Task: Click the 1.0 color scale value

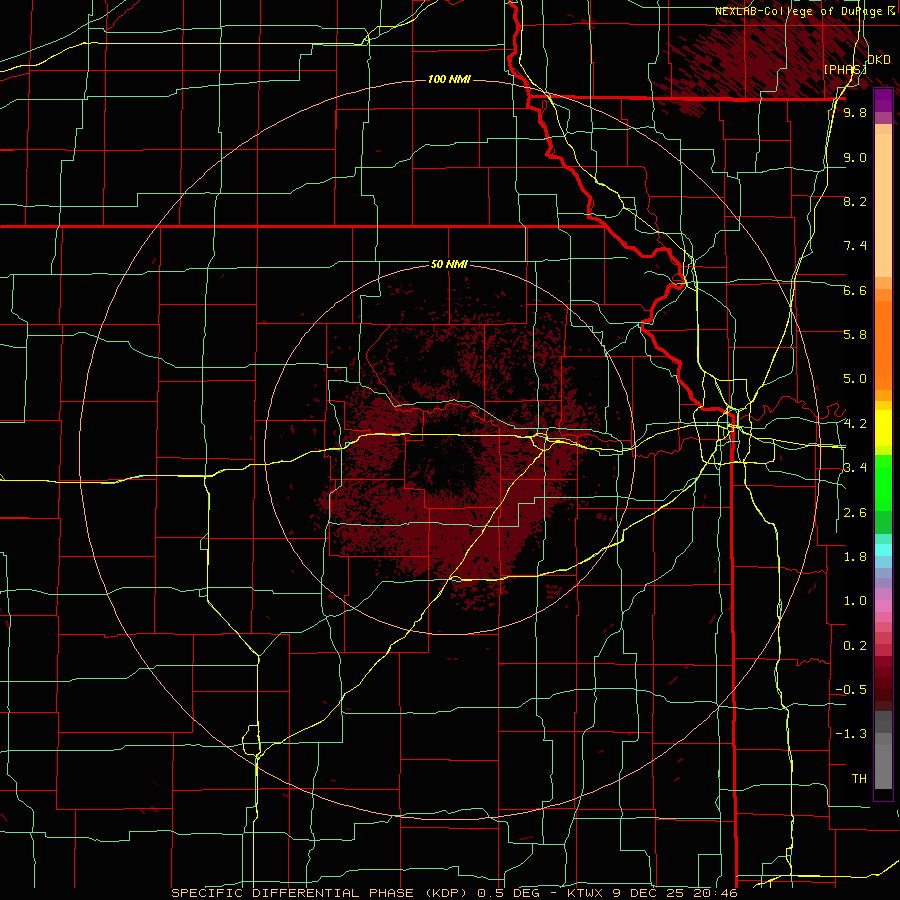Action: tap(855, 601)
